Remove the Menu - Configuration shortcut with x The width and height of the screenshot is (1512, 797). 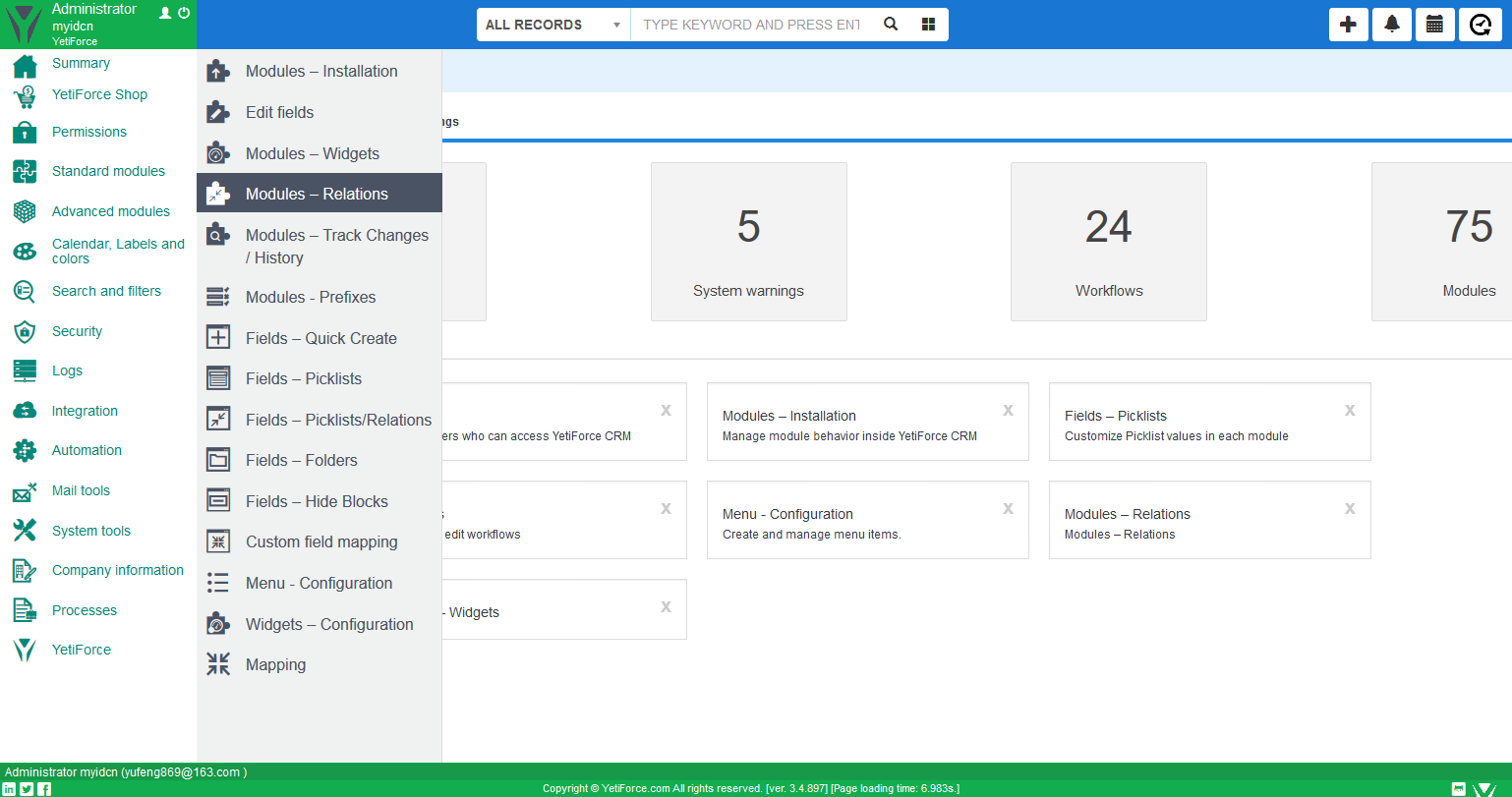1008,508
